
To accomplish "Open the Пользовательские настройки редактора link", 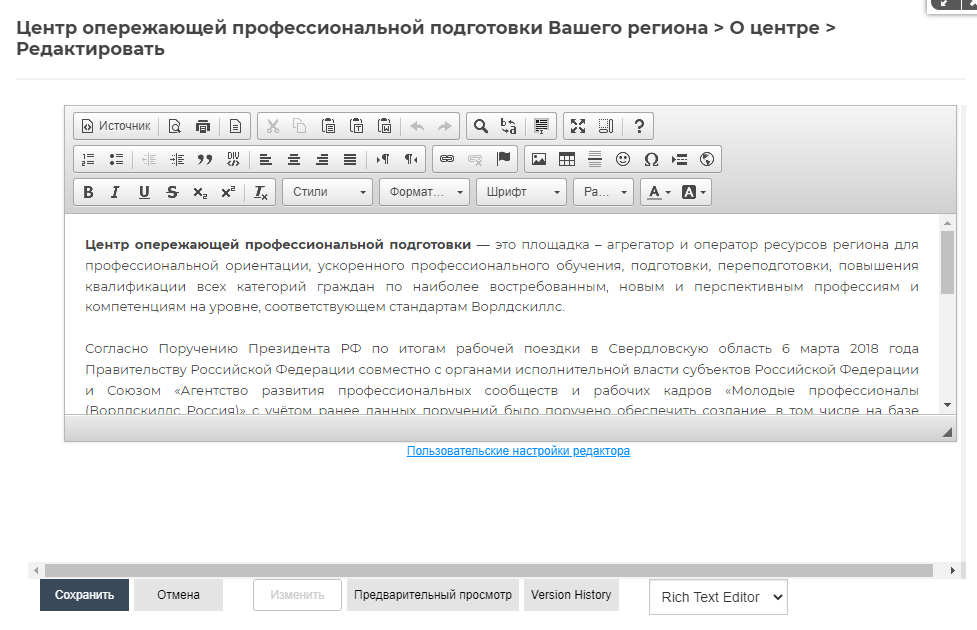I will tap(518, 451).
